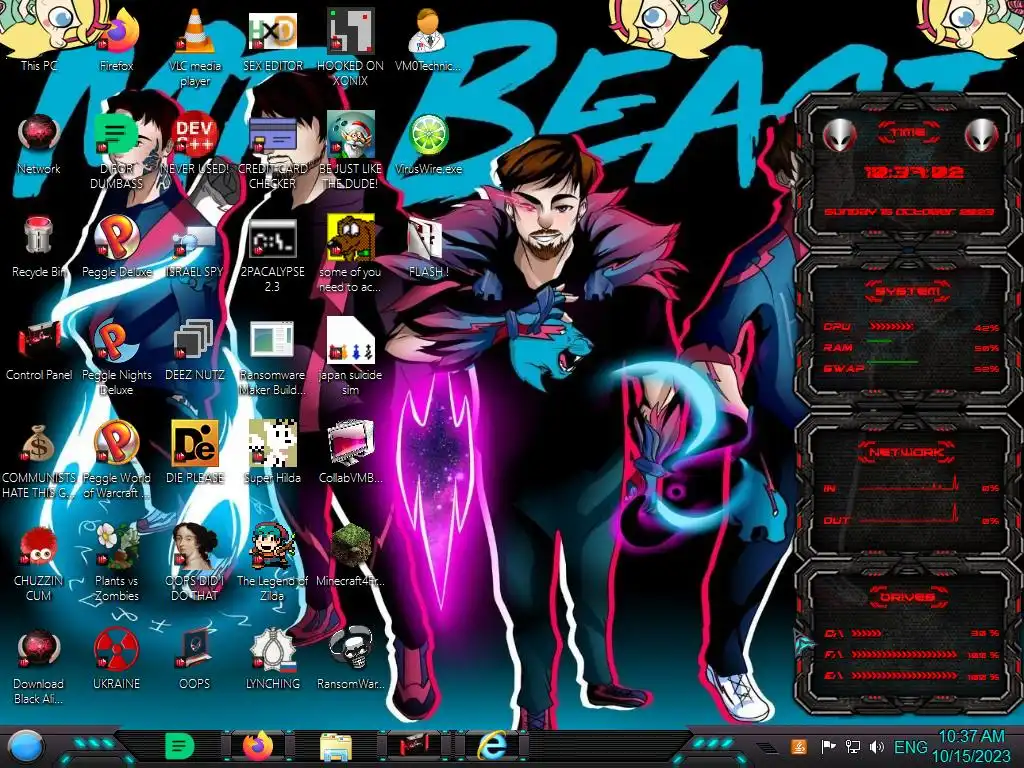Click the F:\ drive usage bar
The height and width of the screenshot is (768, 1024).
(904, 654)
